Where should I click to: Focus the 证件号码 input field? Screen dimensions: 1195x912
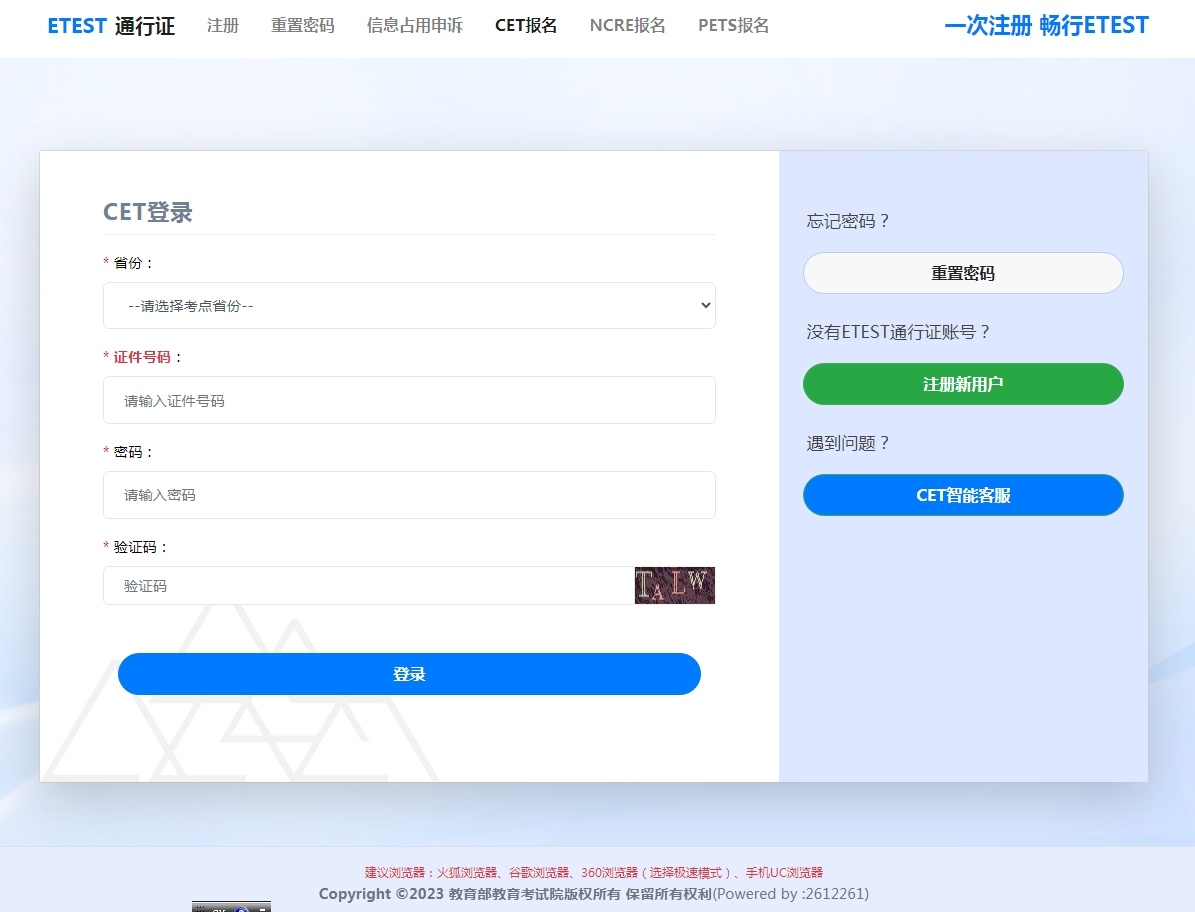(x=409, y=400)
